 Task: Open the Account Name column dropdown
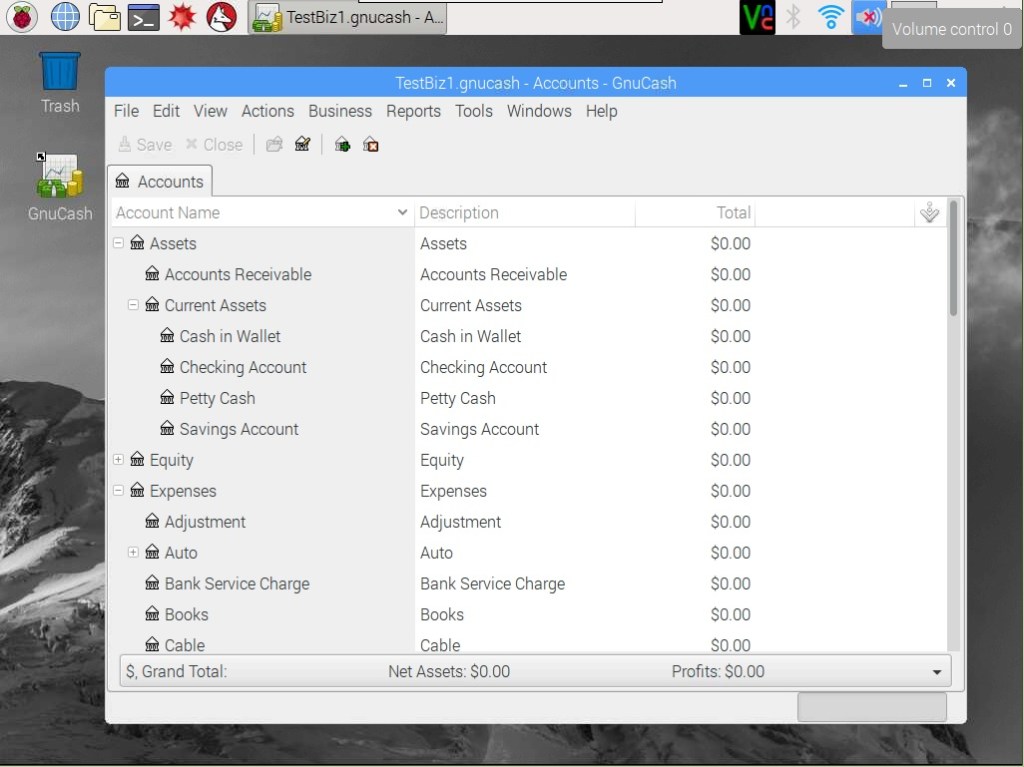point(403,212)
